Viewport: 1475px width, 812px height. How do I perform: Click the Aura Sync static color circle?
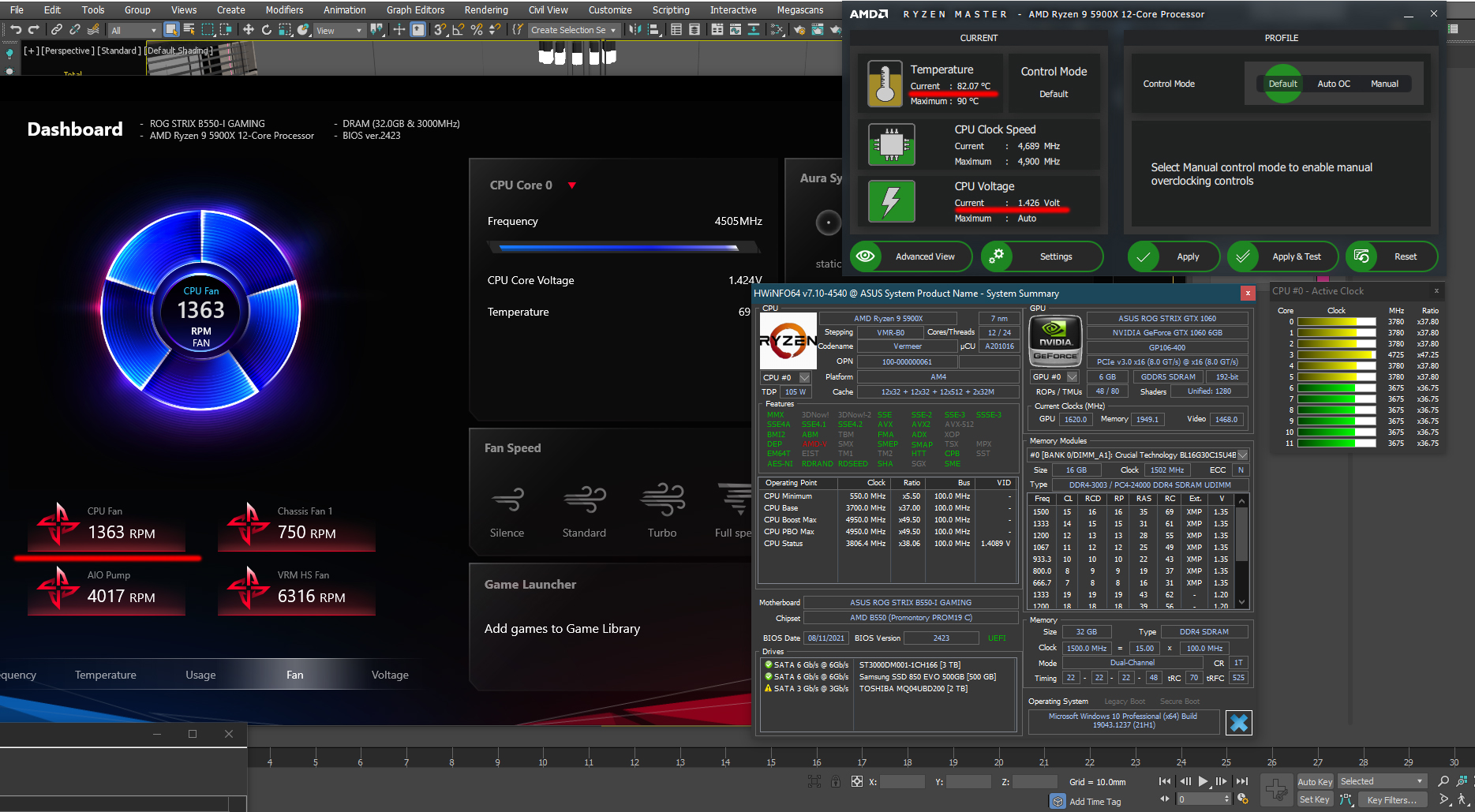click(828, 223)
